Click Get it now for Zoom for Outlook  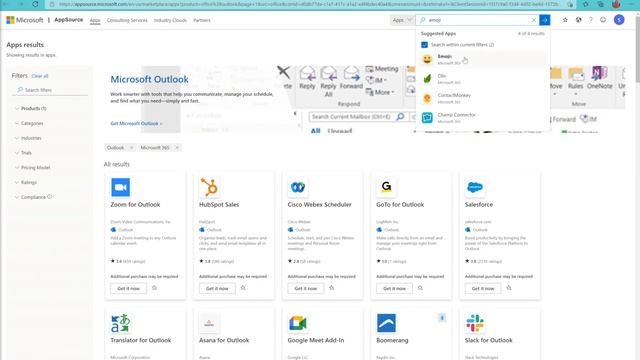click(x=129, y=289)
